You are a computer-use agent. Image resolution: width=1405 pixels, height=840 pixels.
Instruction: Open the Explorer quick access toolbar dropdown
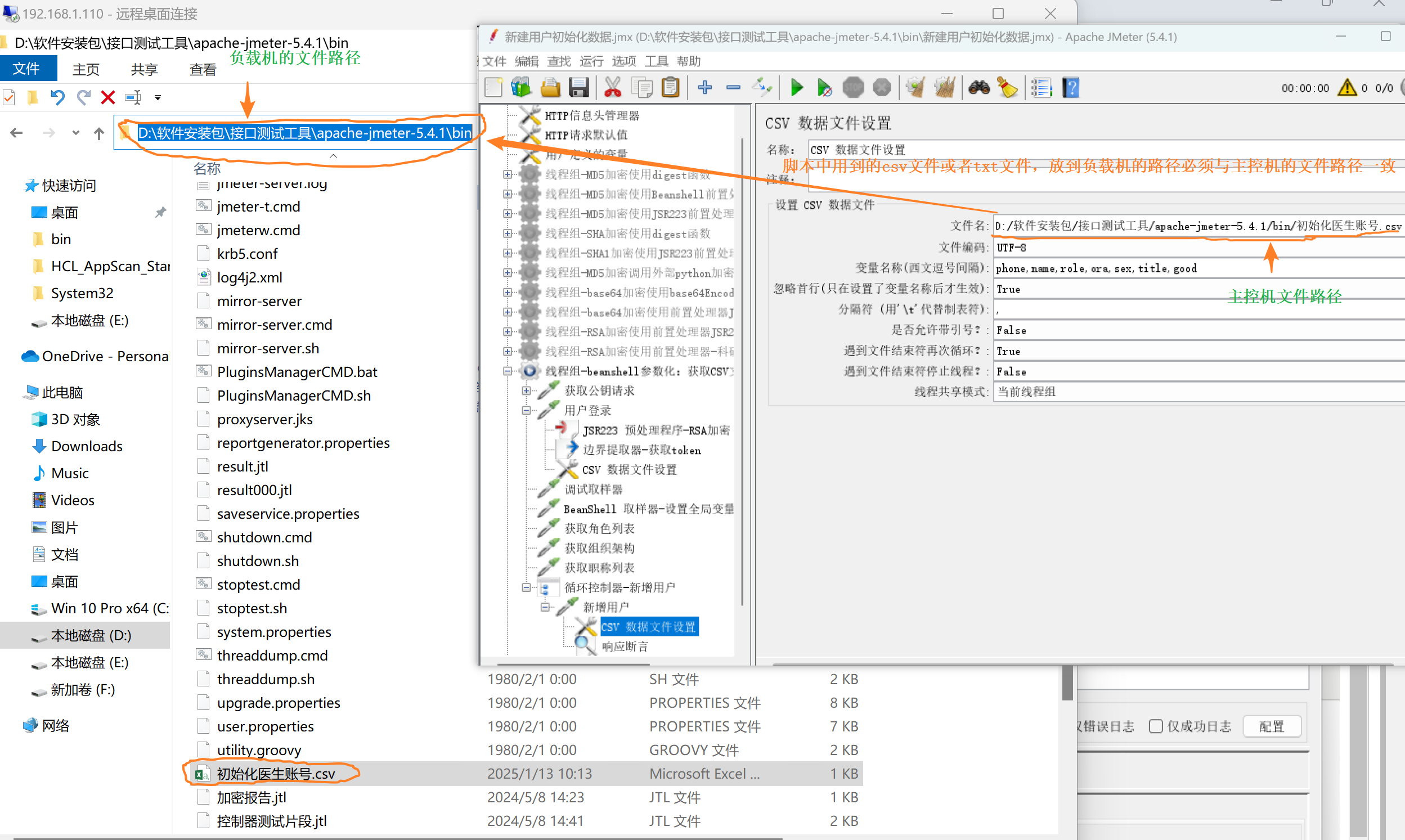pos(158,98)
